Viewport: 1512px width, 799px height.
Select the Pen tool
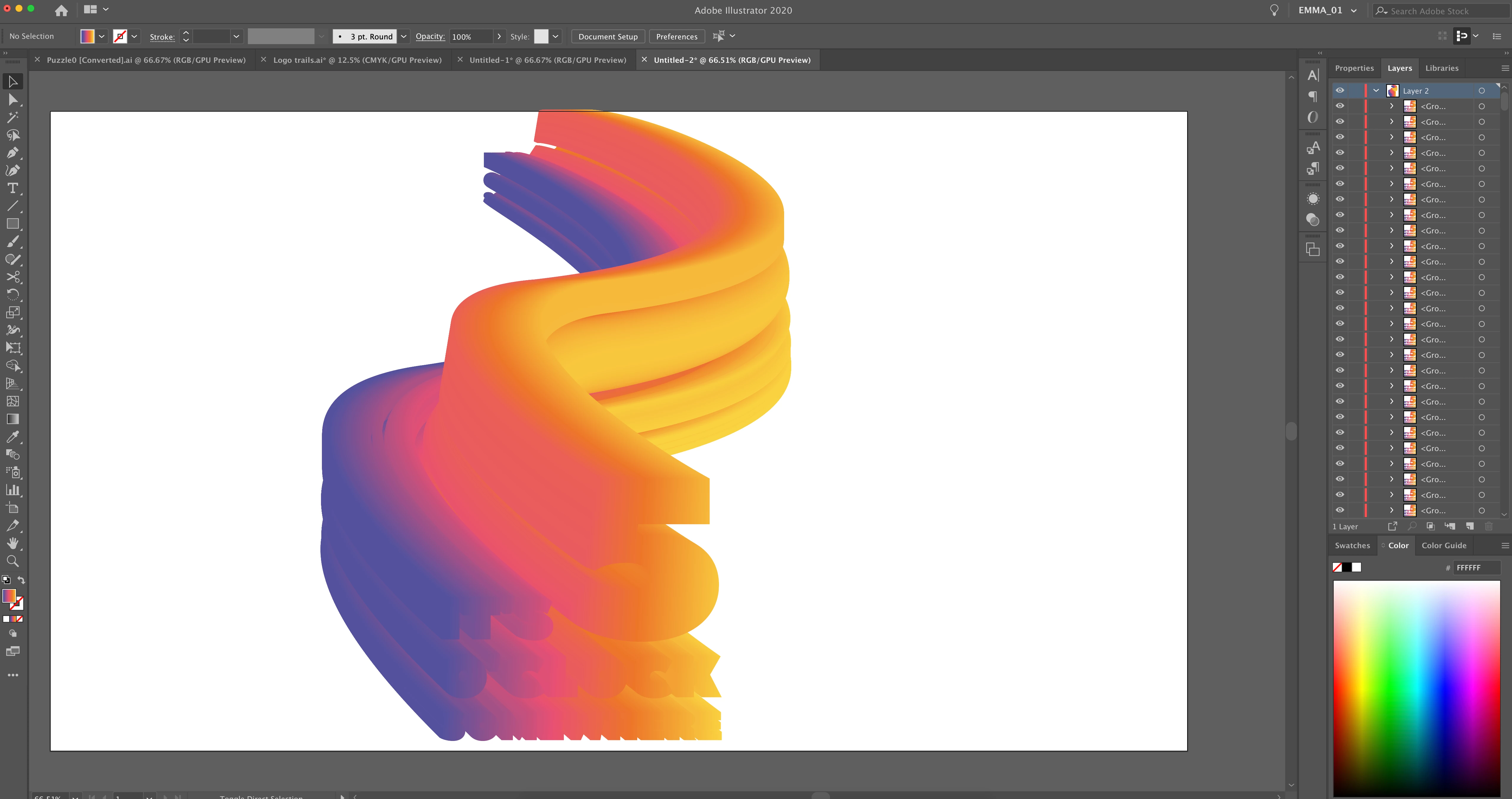13,153
